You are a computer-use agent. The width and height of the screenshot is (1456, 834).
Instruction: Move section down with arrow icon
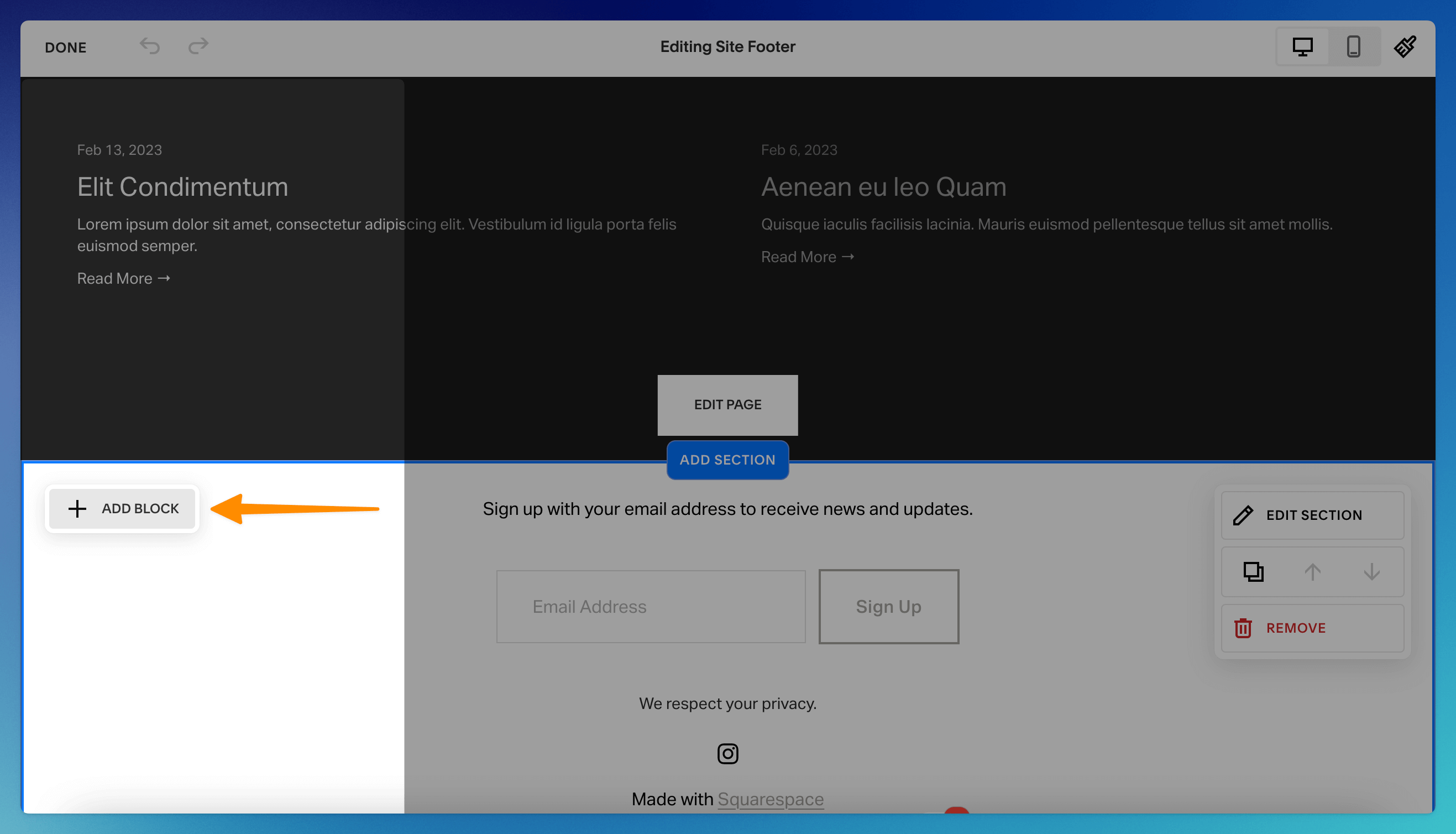click(x=1371, y=572)
